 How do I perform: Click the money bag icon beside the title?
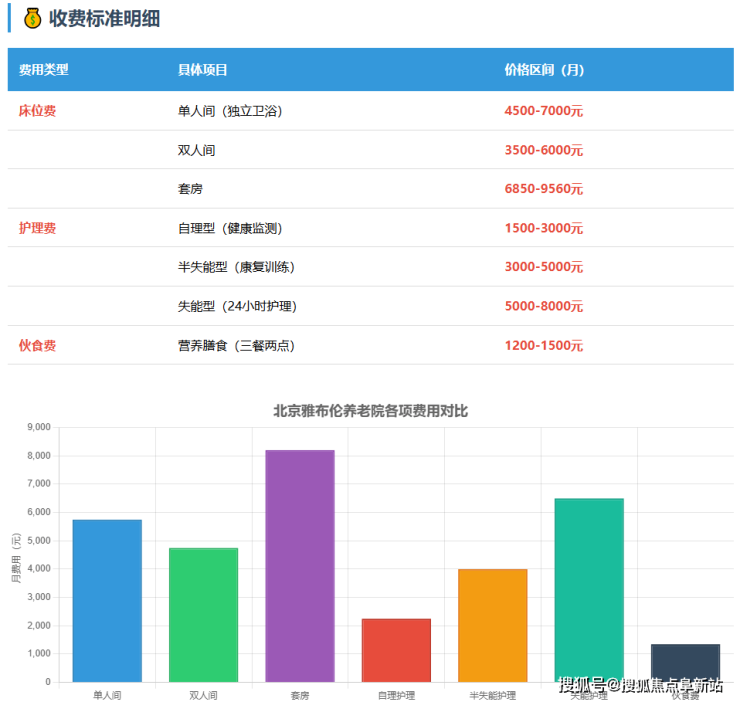click(32, 17)
